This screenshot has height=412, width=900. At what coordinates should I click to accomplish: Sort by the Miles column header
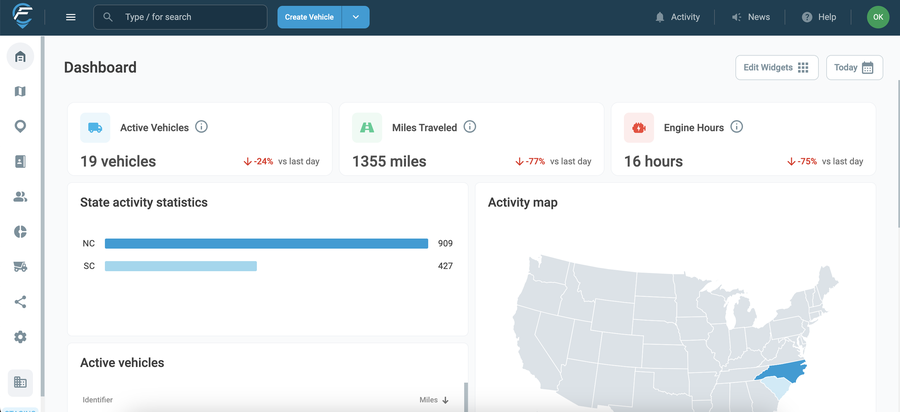tap(434, 400)
